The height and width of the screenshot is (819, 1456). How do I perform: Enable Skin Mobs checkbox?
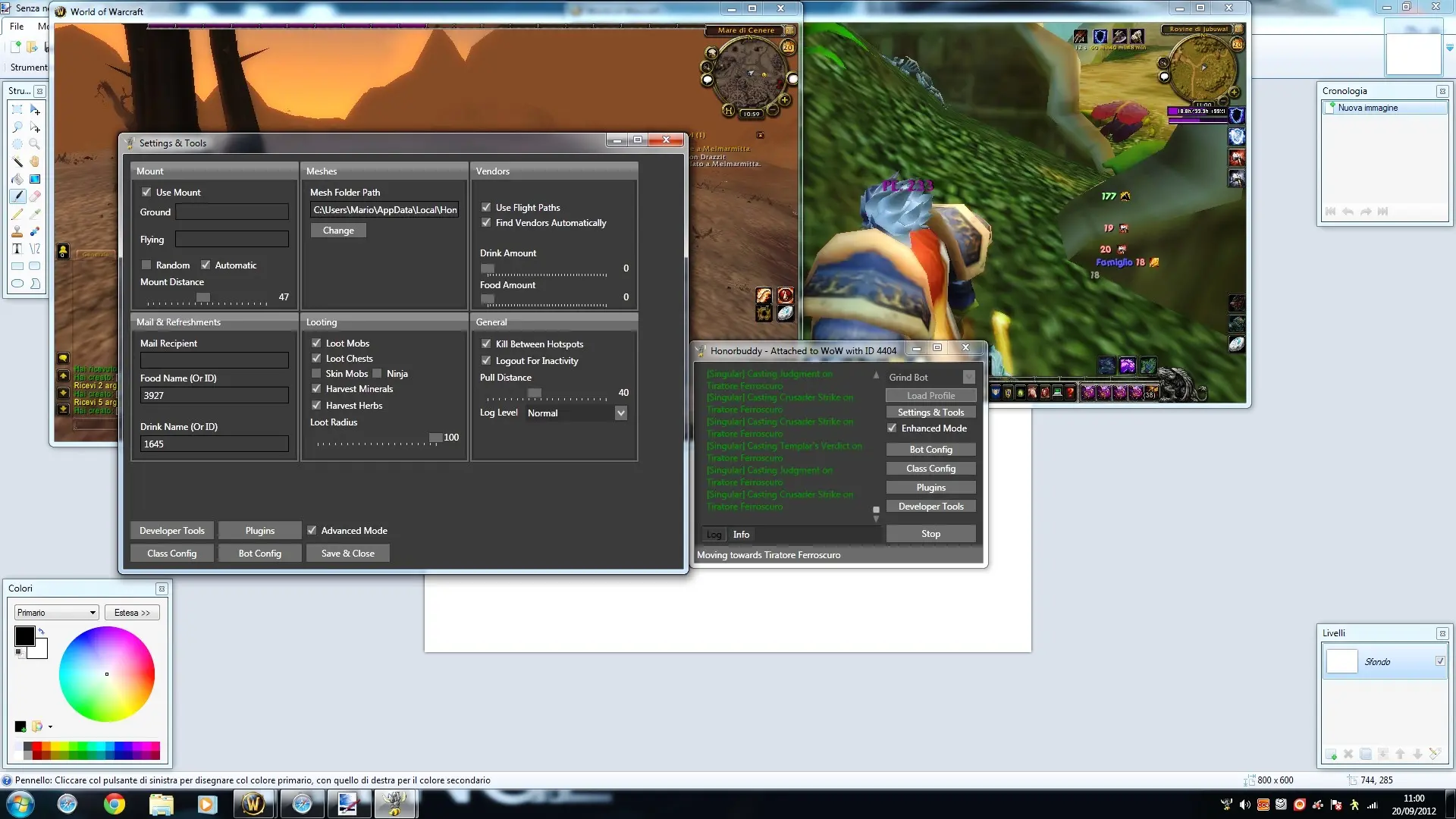click(316, 373)
